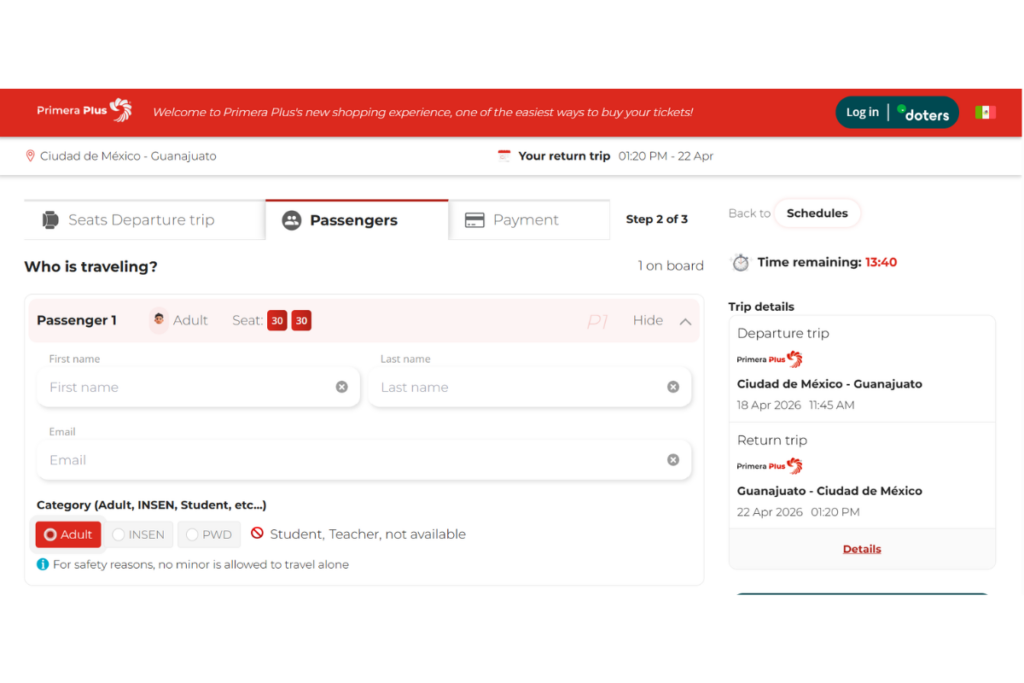Clear the Last name field with X icon
The image size is (1024, 683).
pyautogui.click(x=673, y=387)
